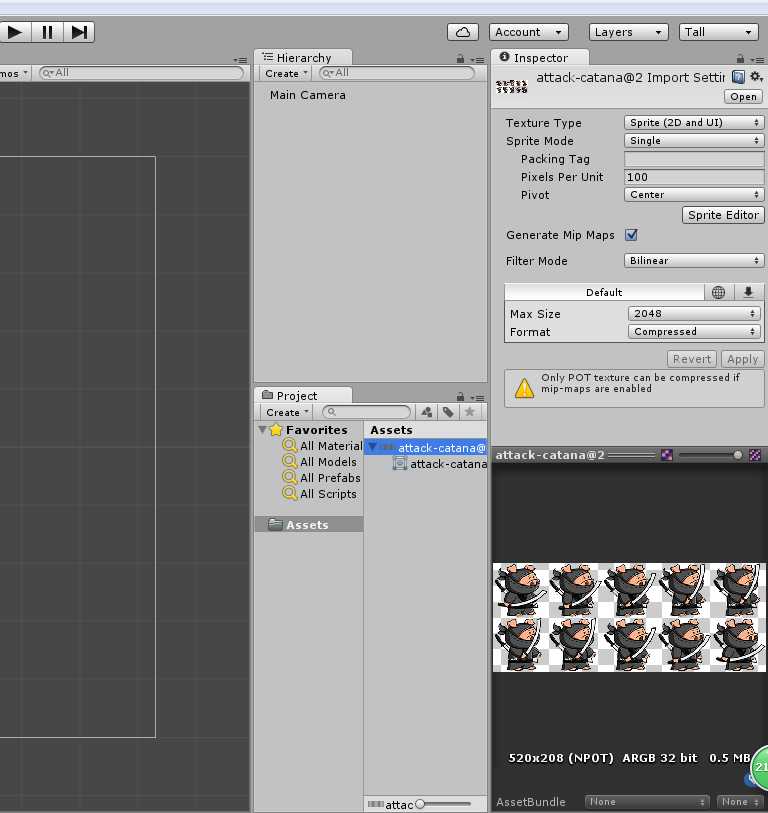Click the sprite sheet preview image
The image size is (768, 813).
point(629,617)
